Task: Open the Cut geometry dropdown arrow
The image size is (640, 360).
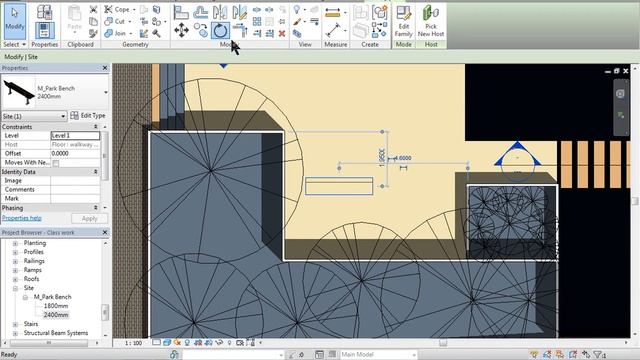Action: [x=130, y=21]
